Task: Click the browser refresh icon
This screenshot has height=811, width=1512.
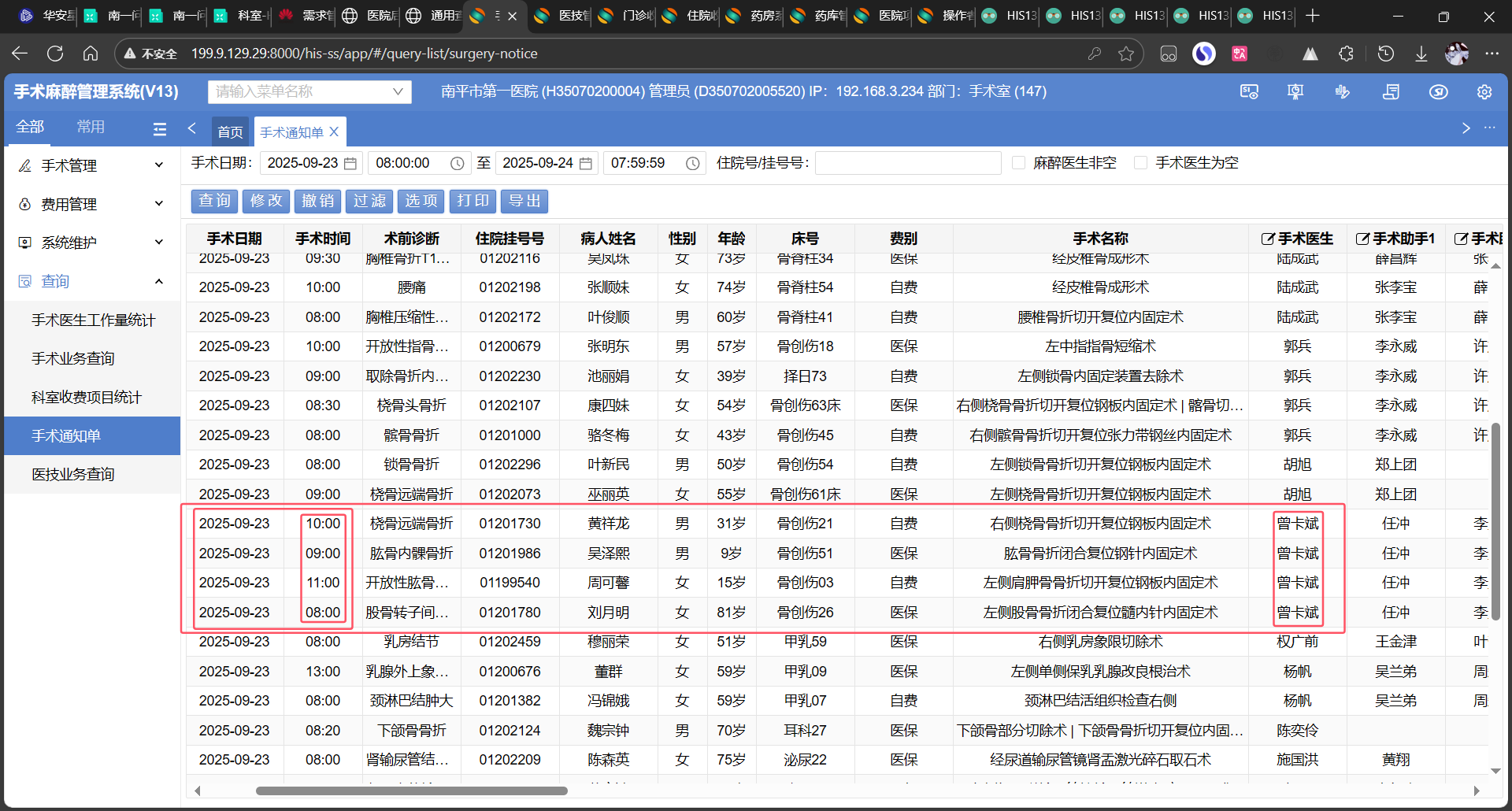Action: pyautogui.click(x=55, y=54)
